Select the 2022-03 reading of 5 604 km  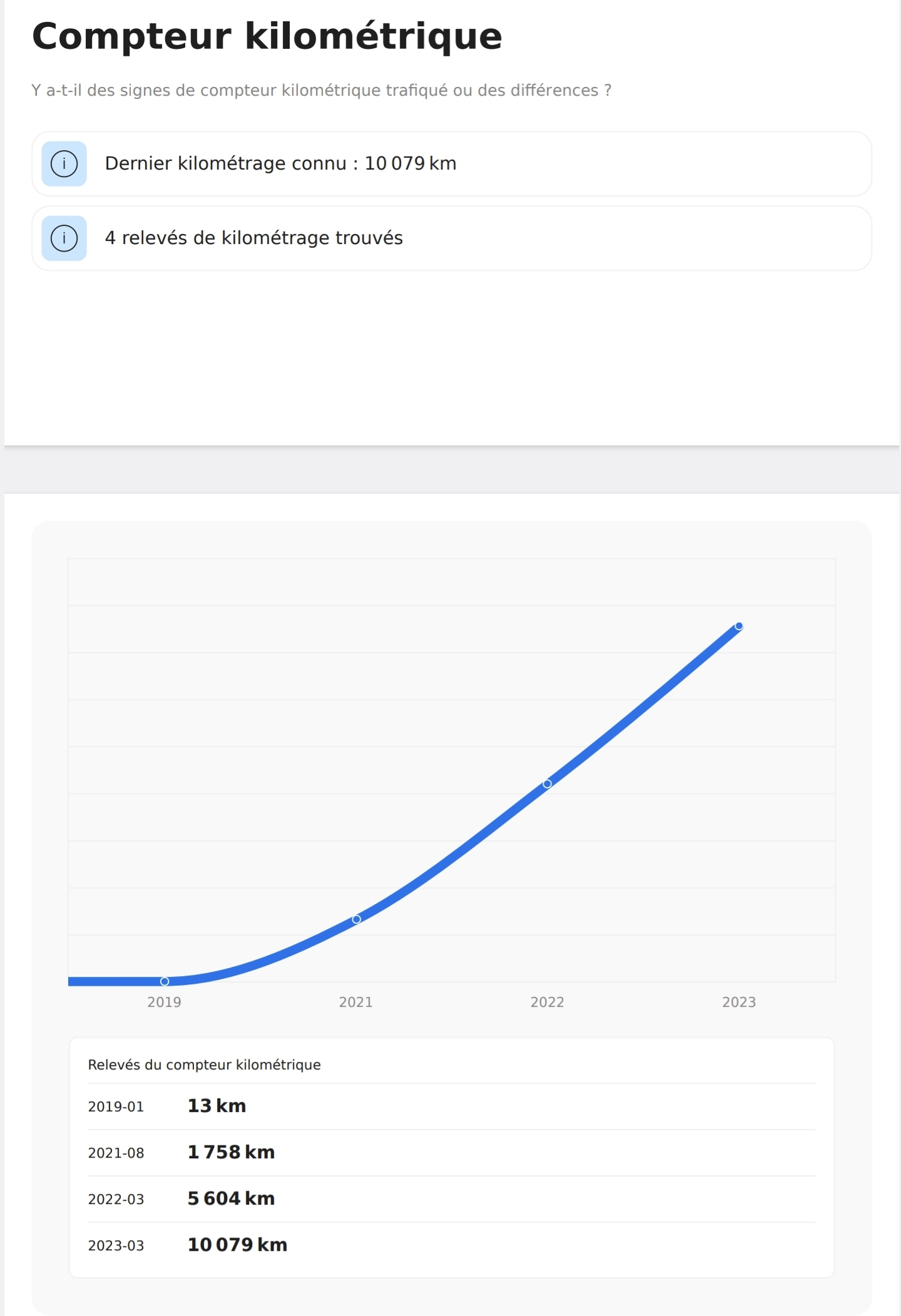pyautogui.click(x=452, y=1199)
